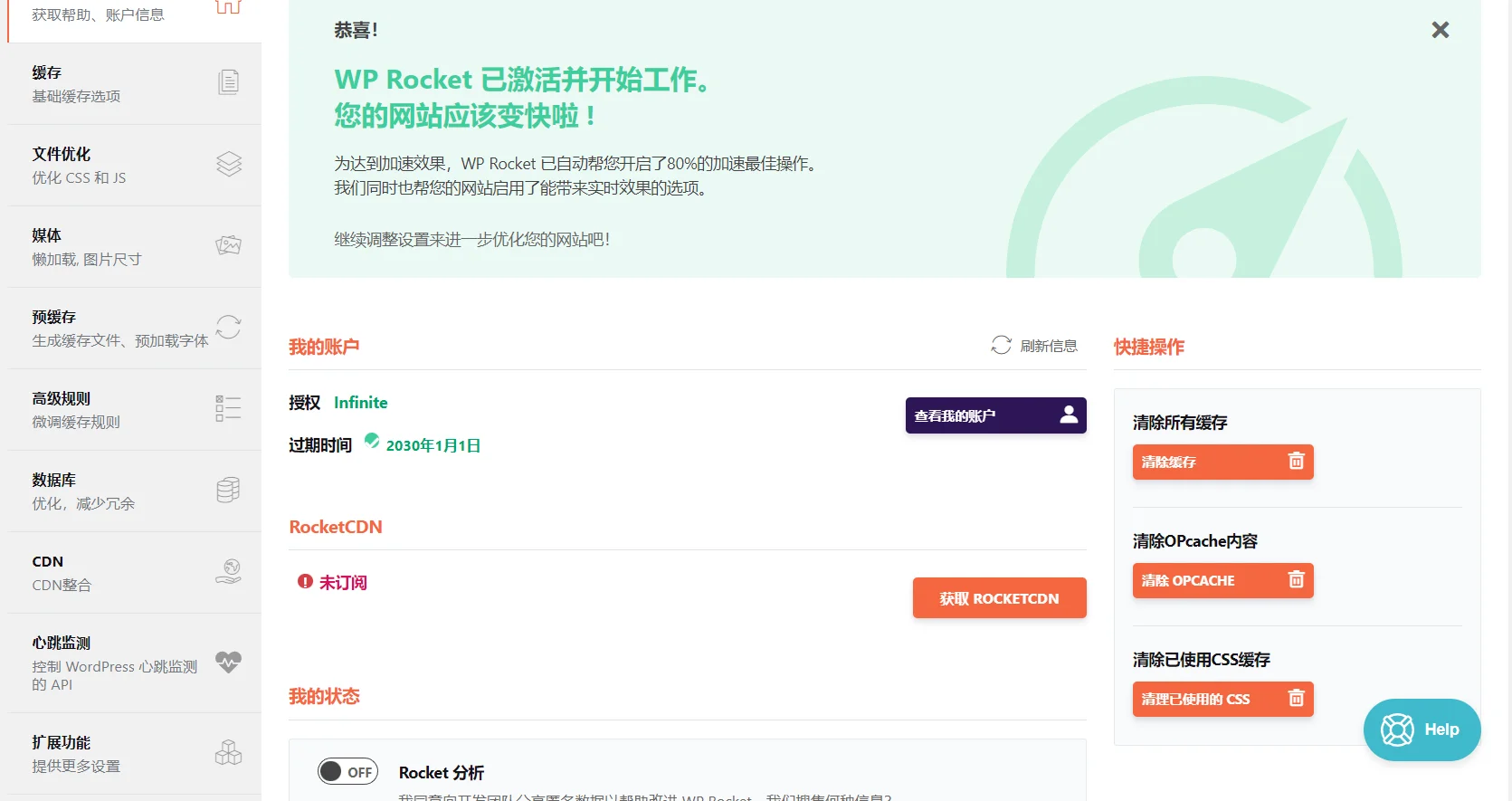
Task: Click the 缓存 document page icon
Action: [228, 82]
